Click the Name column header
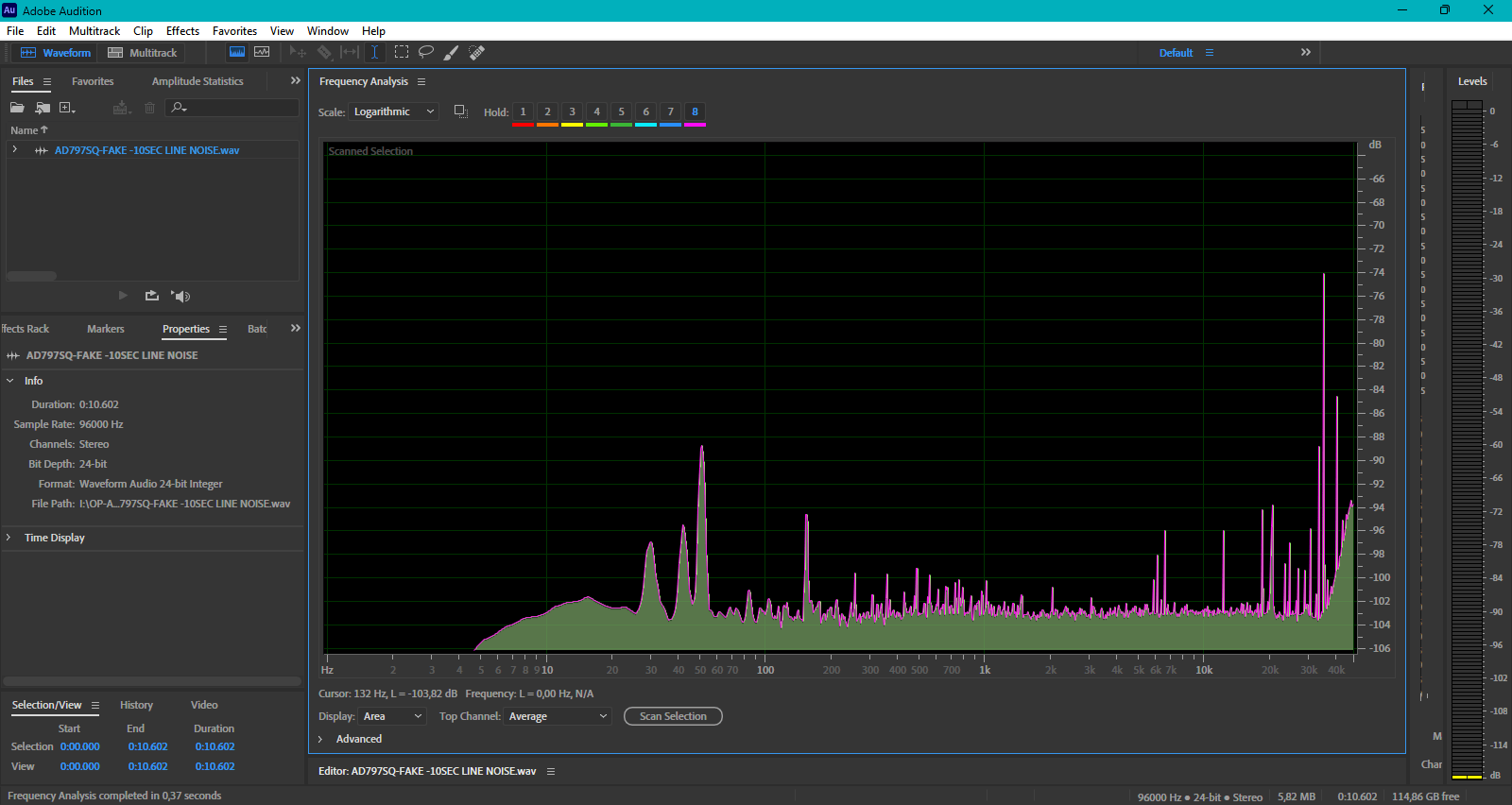The width and height of the screenshot is (1512, 805). [x=28, y=130]
